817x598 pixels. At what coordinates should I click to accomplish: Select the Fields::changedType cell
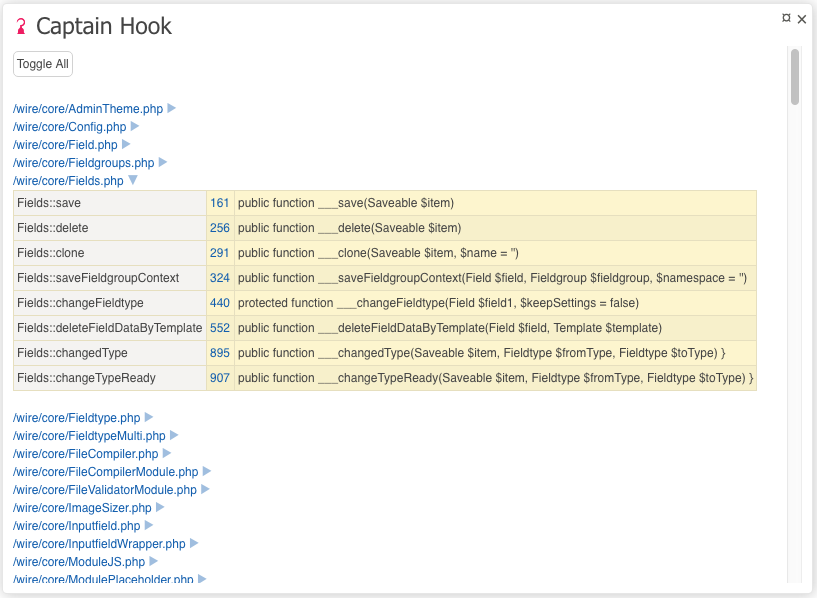coord(110,353)
